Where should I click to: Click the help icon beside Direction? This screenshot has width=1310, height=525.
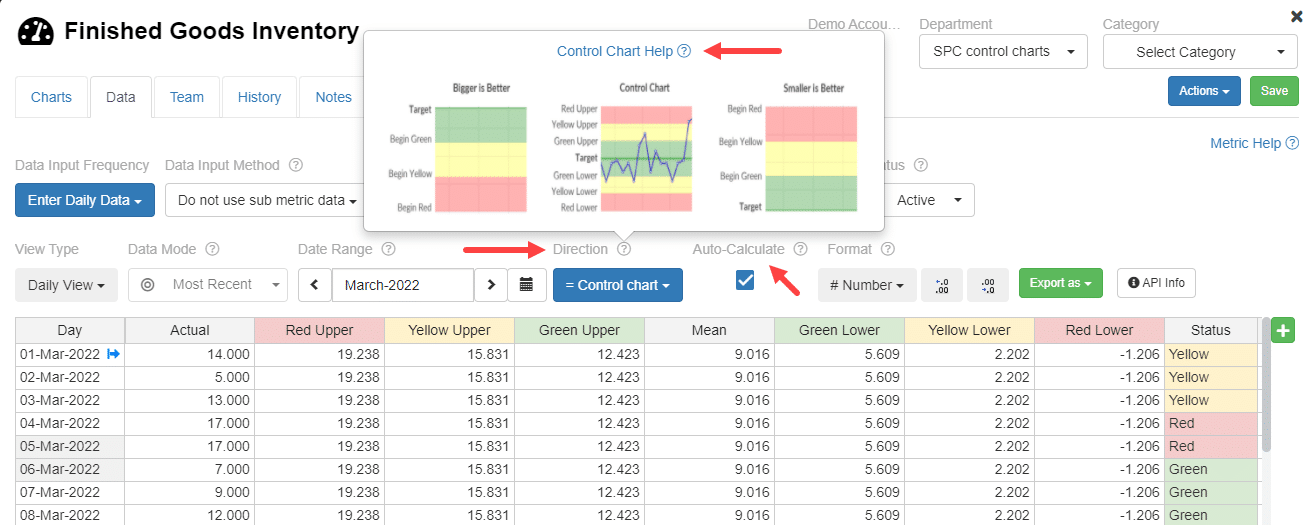pos(624,249)
